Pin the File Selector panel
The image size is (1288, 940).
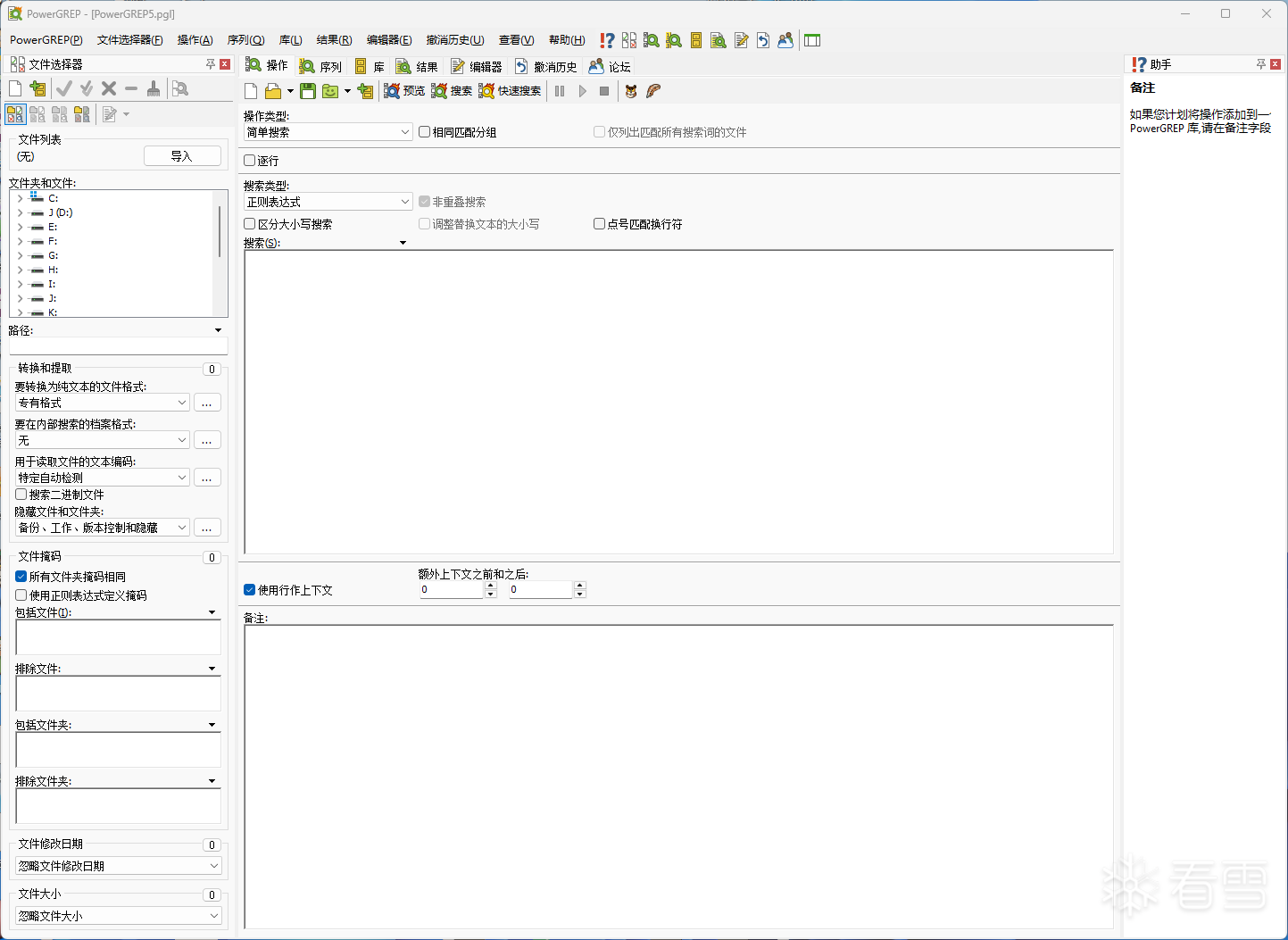pos(211,64)
